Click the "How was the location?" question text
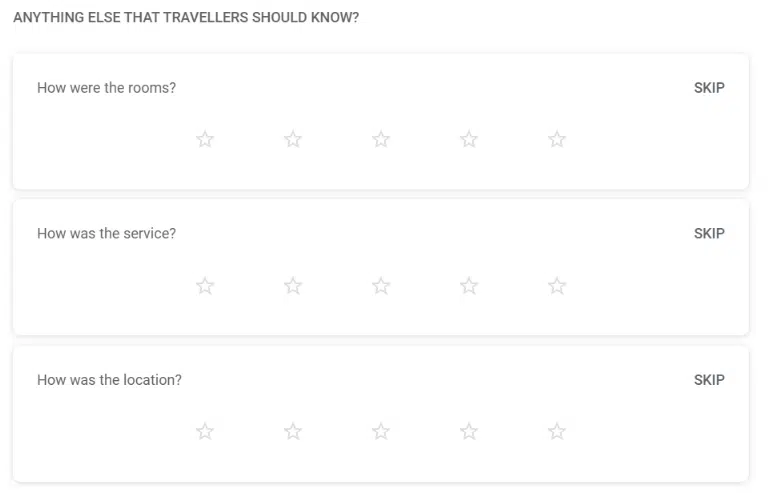 (x=109, y=380)
